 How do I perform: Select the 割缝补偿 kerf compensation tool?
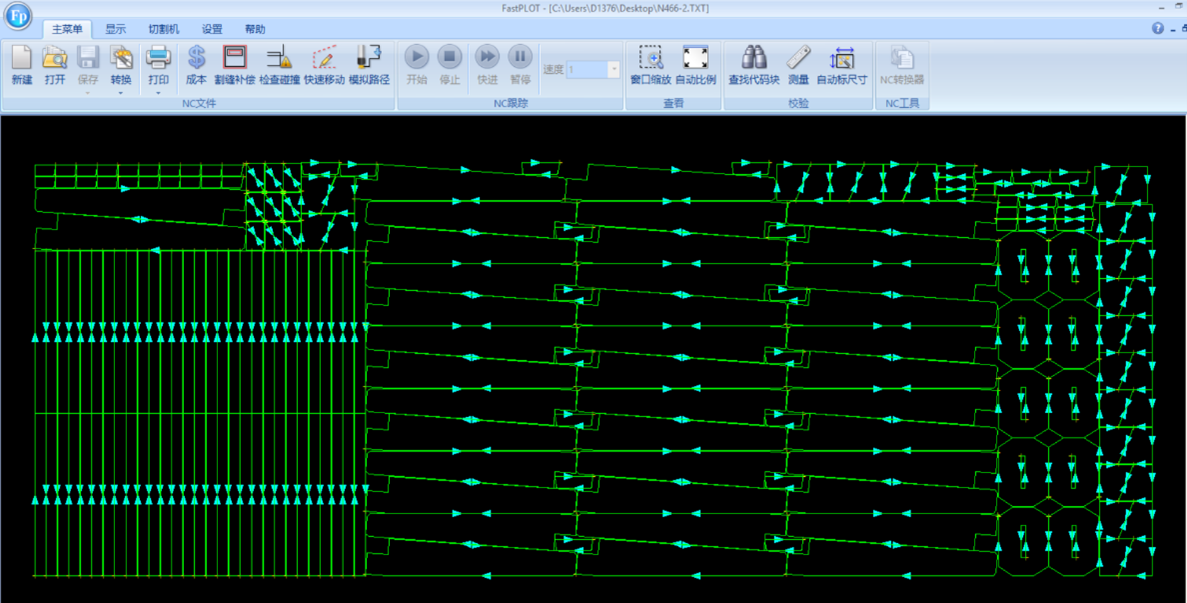point(234,64)
